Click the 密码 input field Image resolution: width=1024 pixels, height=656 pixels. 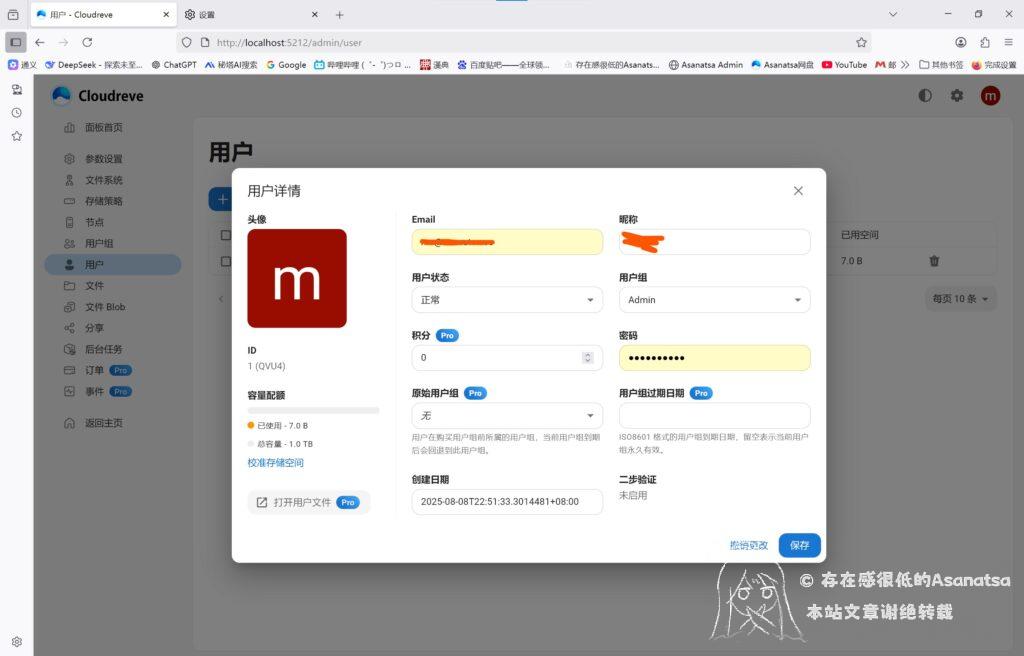[x=714, y=358]
